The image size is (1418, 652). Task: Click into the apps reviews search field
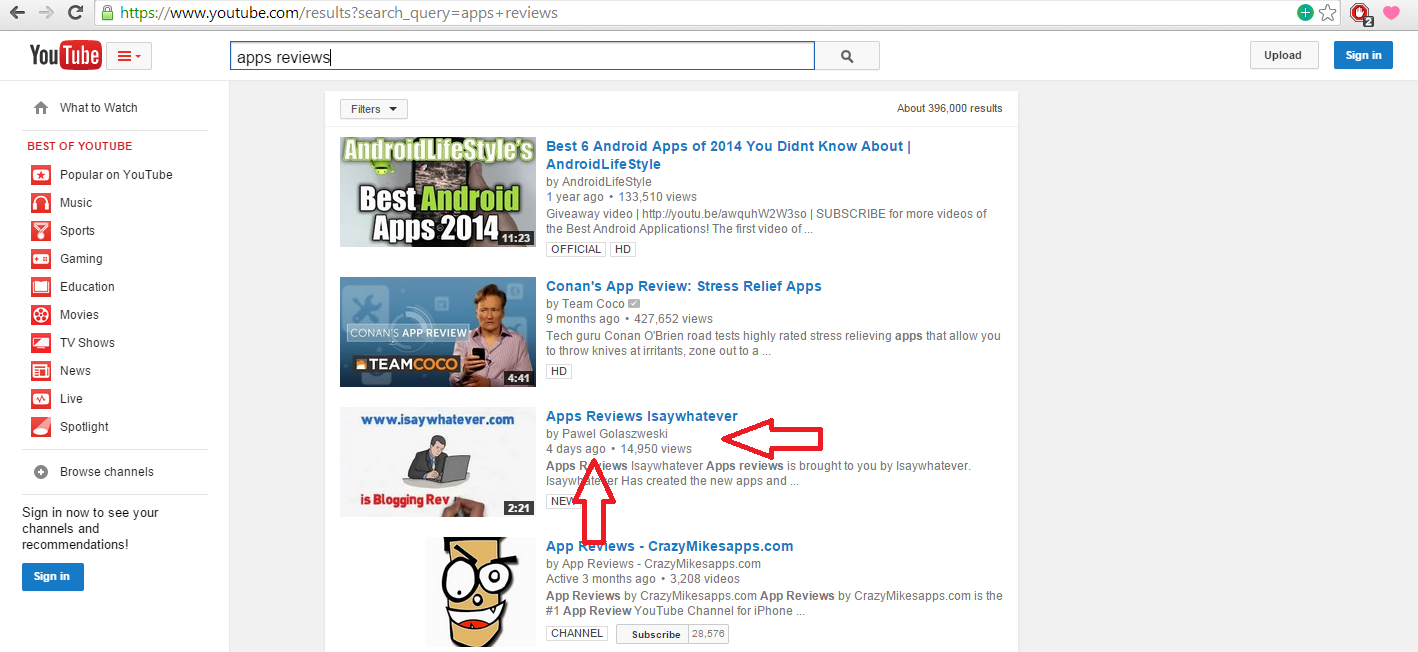click(522, 57)
